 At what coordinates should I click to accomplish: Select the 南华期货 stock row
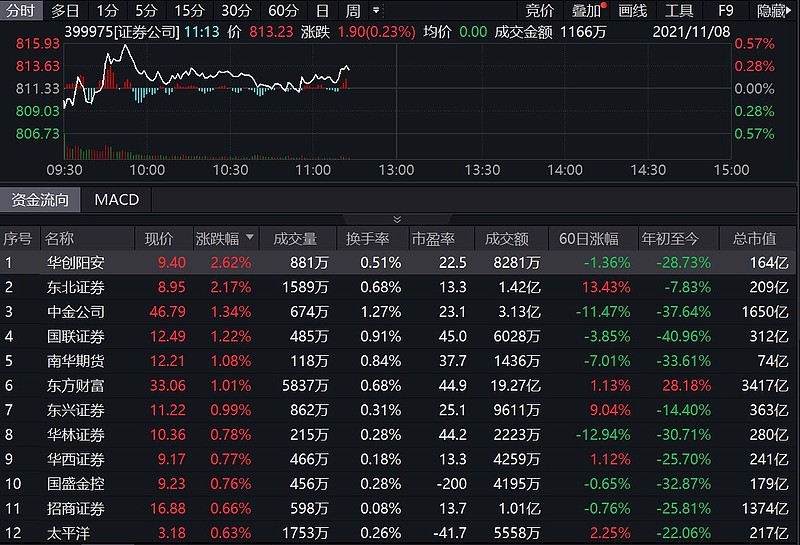(398, 361)
